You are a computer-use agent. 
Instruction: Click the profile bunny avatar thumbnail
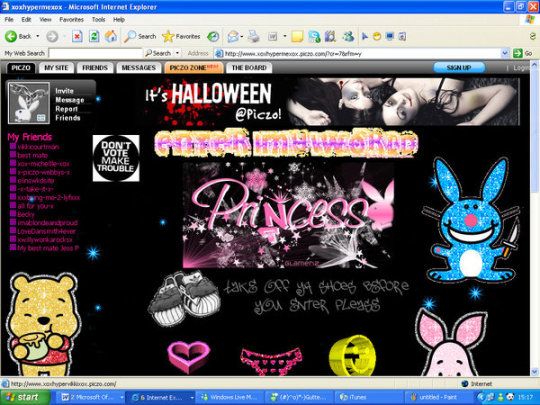[29, 103]
